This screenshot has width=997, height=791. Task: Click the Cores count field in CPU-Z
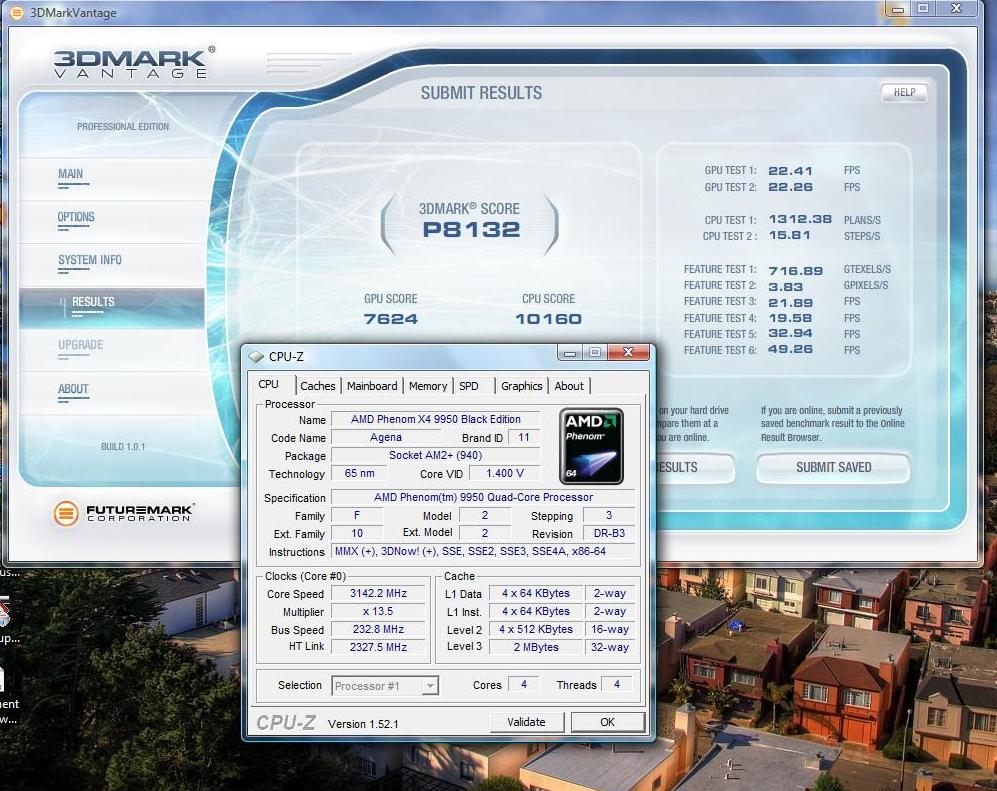(x=524, y=684)
